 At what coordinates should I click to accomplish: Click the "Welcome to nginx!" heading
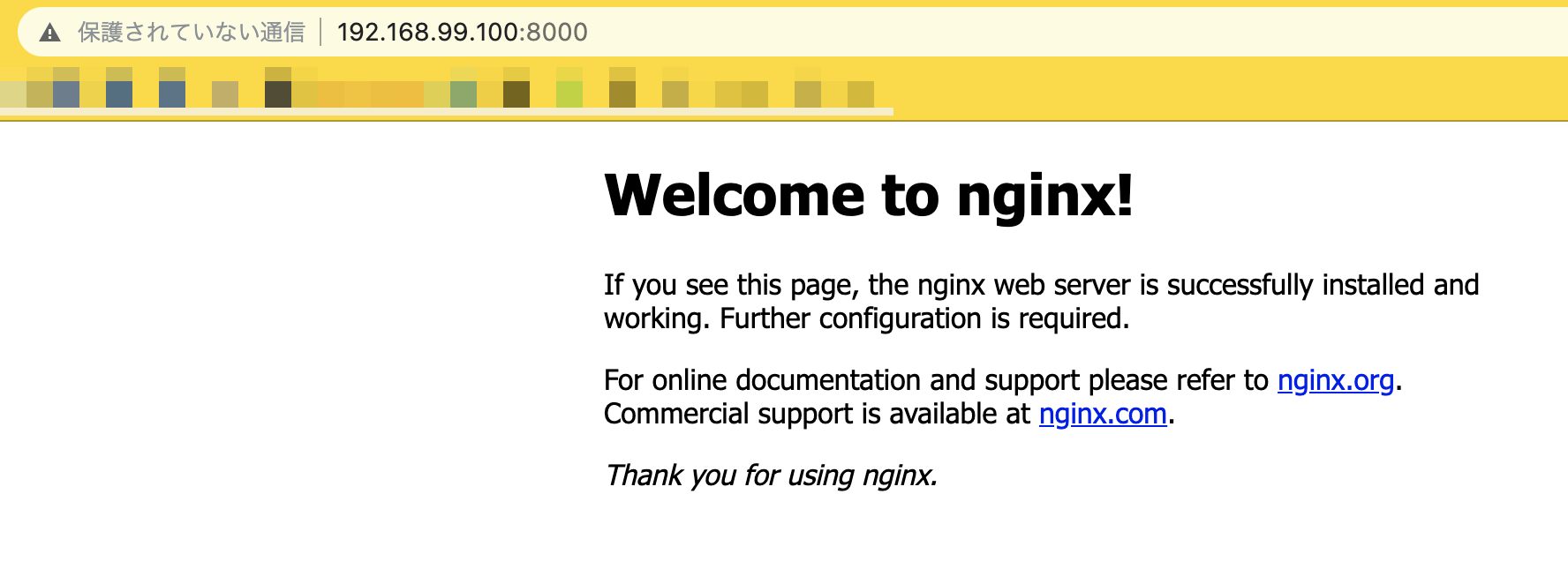[869, 195]
